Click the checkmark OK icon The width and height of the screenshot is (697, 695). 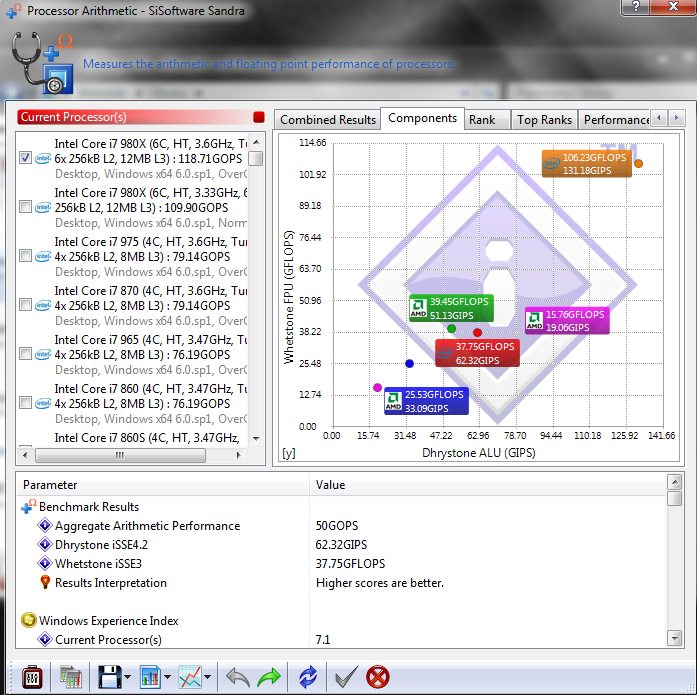click(346, 678)
